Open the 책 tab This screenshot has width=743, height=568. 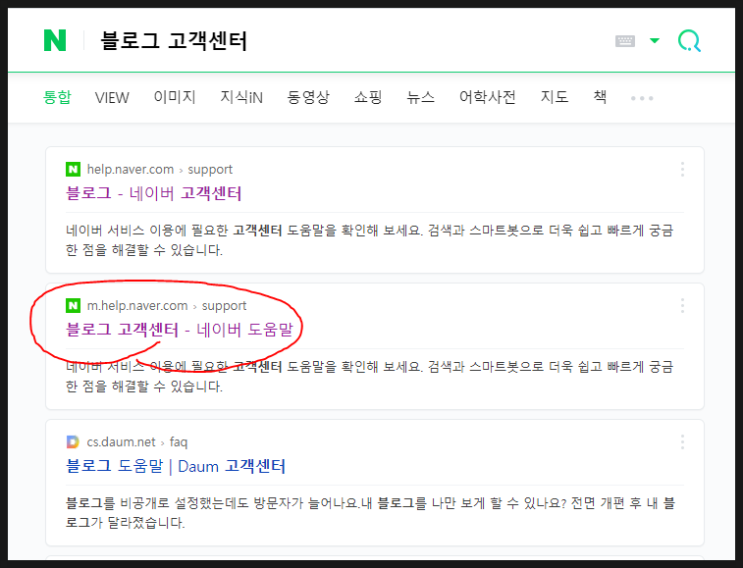(600, 97)
